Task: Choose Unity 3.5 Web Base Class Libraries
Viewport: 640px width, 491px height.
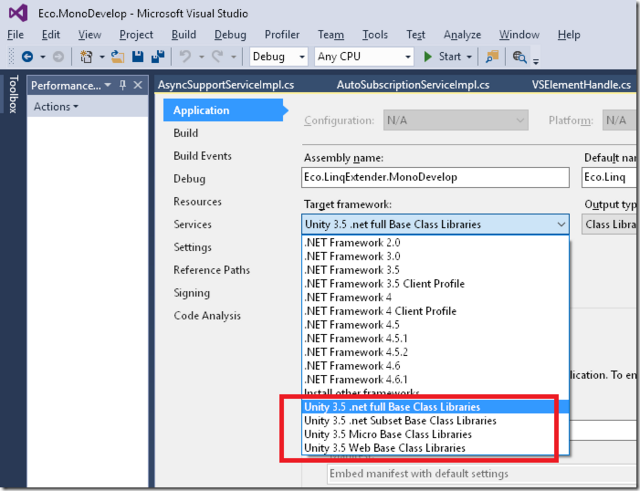Action: 435,448
